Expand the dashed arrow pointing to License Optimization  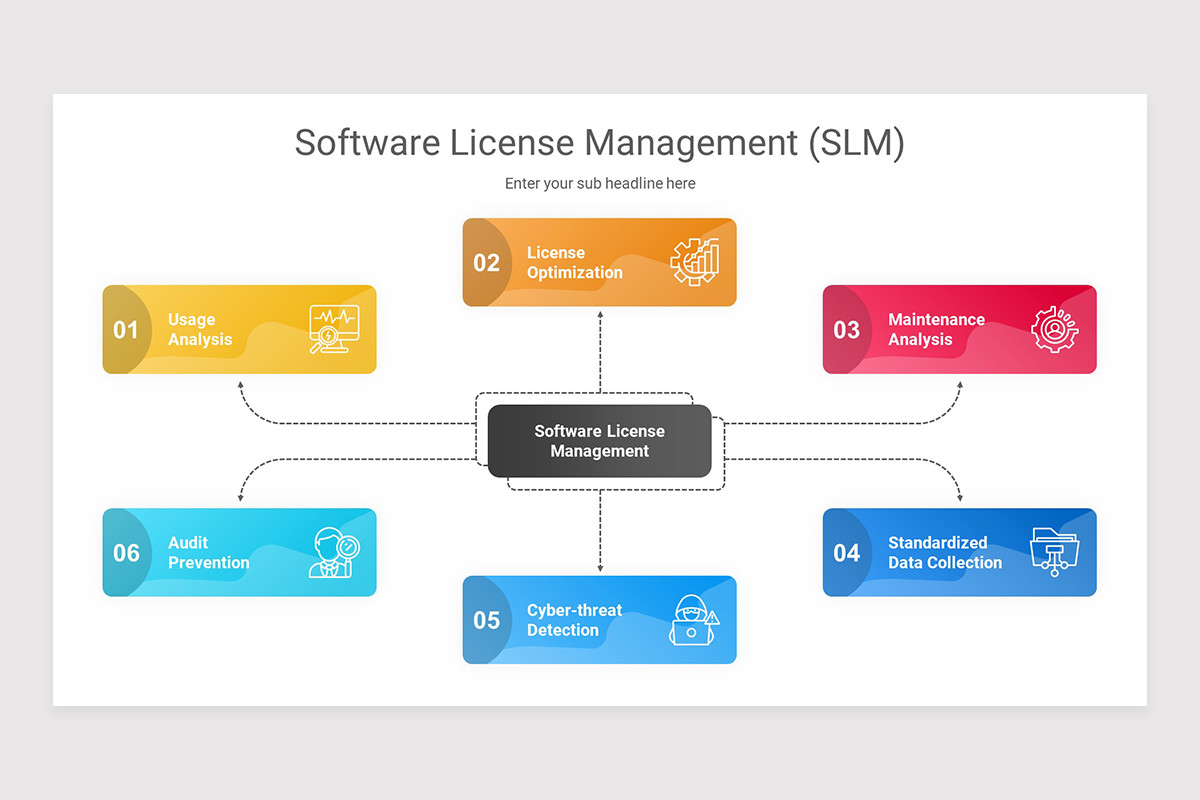tap(599, 350)
